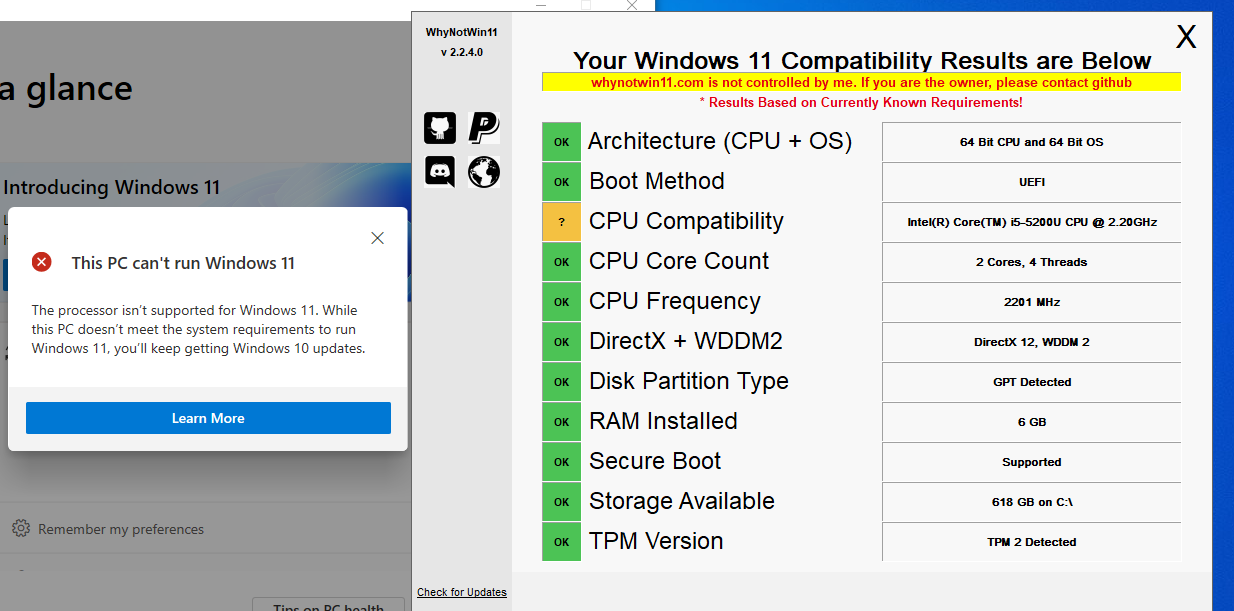Click the Introducing Windows 11 heading
The height and width of the screenshot is (611, 1234).
pos(112,187)
